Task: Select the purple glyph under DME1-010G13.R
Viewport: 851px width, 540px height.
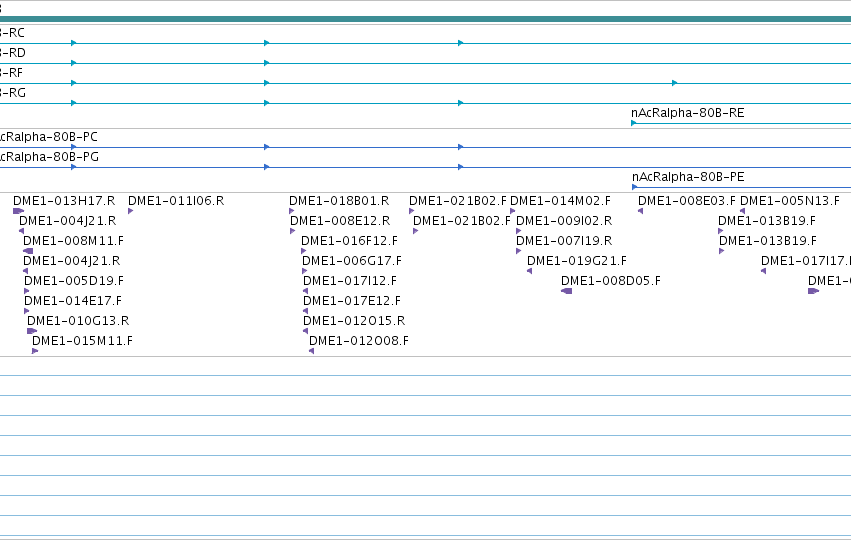Action: coord(32,331)
